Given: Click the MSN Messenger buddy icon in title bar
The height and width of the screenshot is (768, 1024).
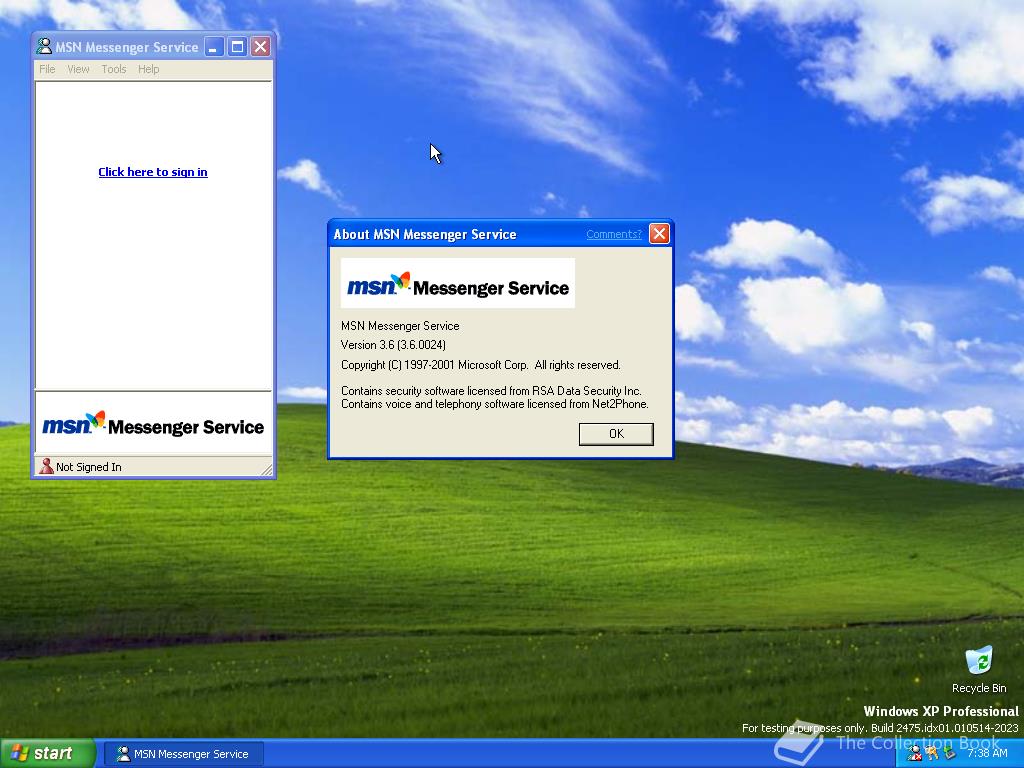Looking at the screenshot, I should [44, 46].
